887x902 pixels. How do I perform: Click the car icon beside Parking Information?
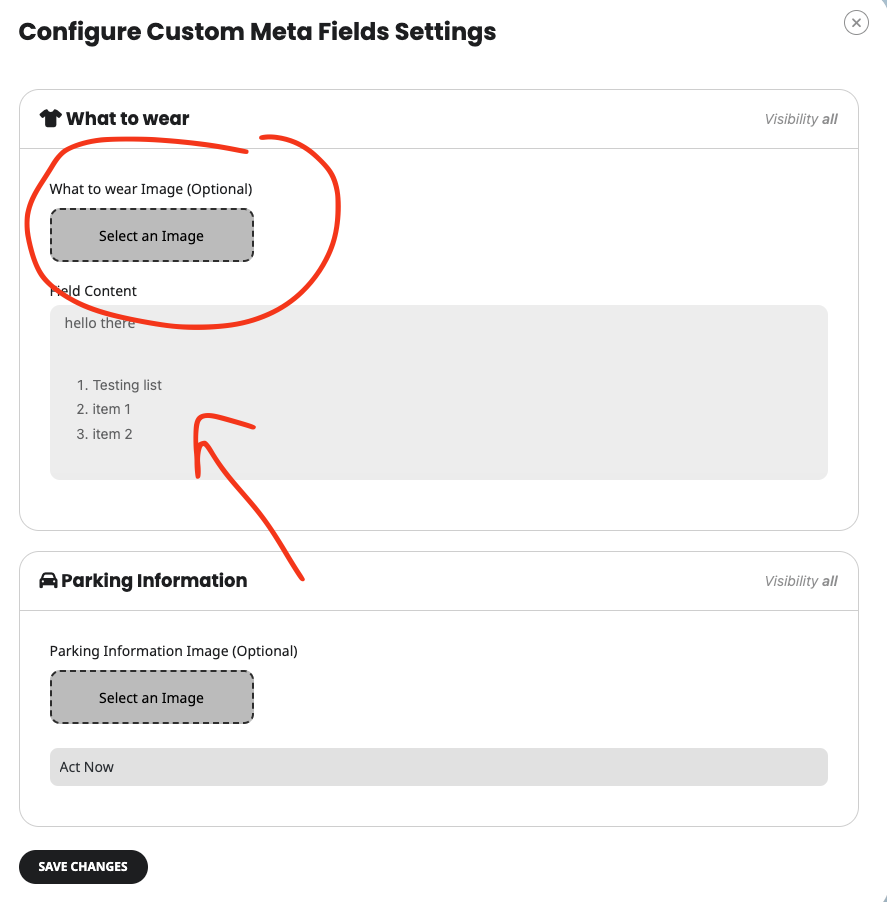(x=48, y=580)
